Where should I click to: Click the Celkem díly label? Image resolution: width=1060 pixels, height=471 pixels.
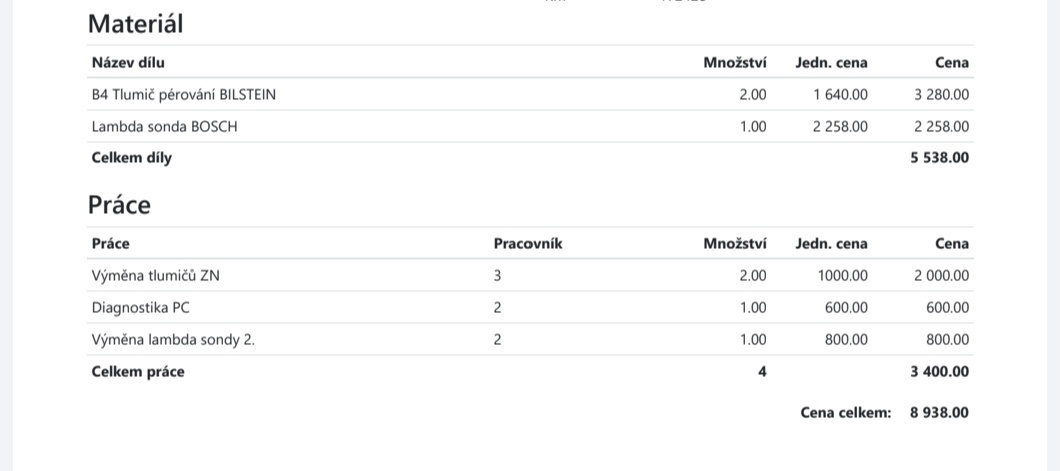131,158
